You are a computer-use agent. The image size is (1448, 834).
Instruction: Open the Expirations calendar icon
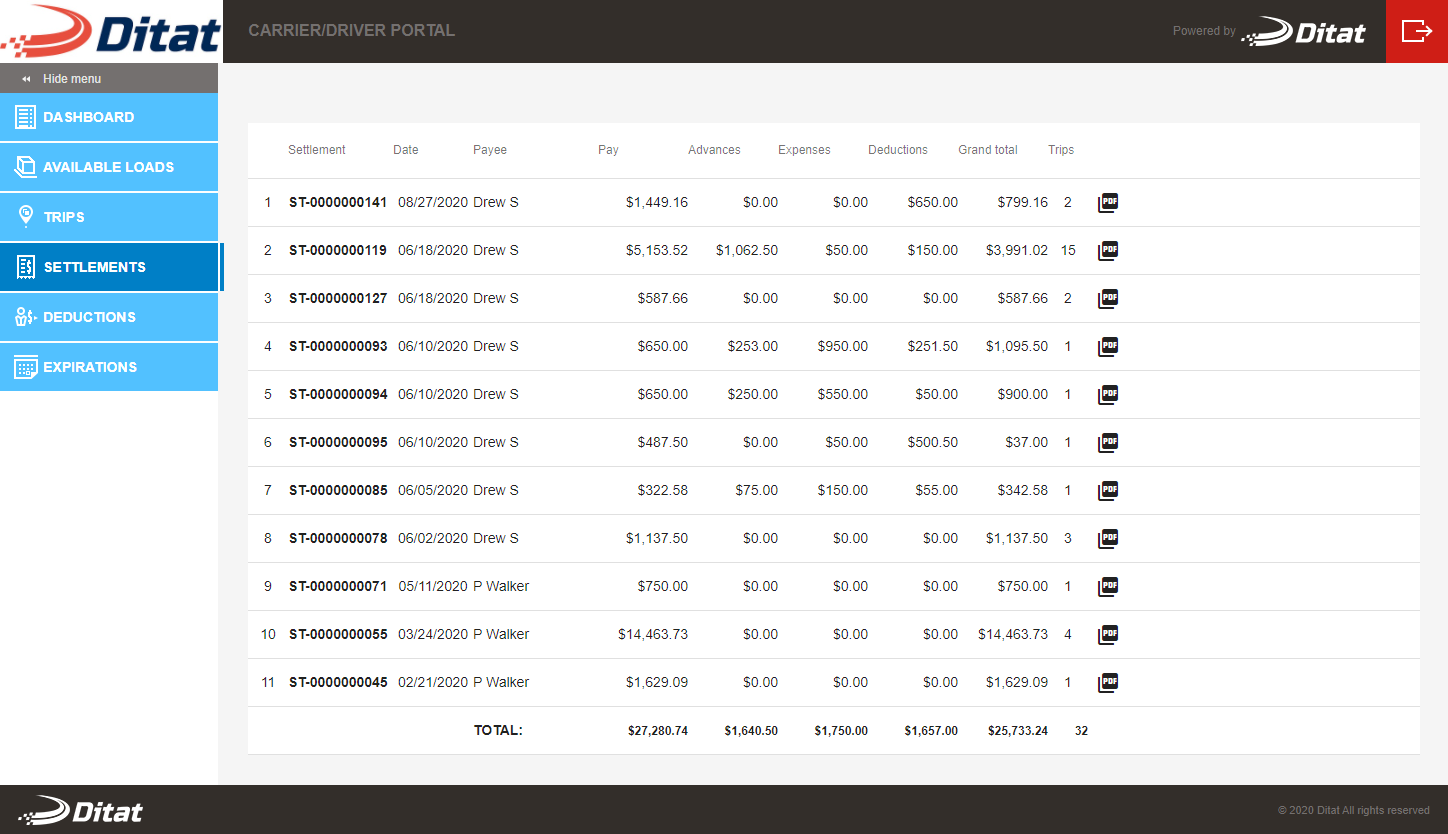[25, 367]
